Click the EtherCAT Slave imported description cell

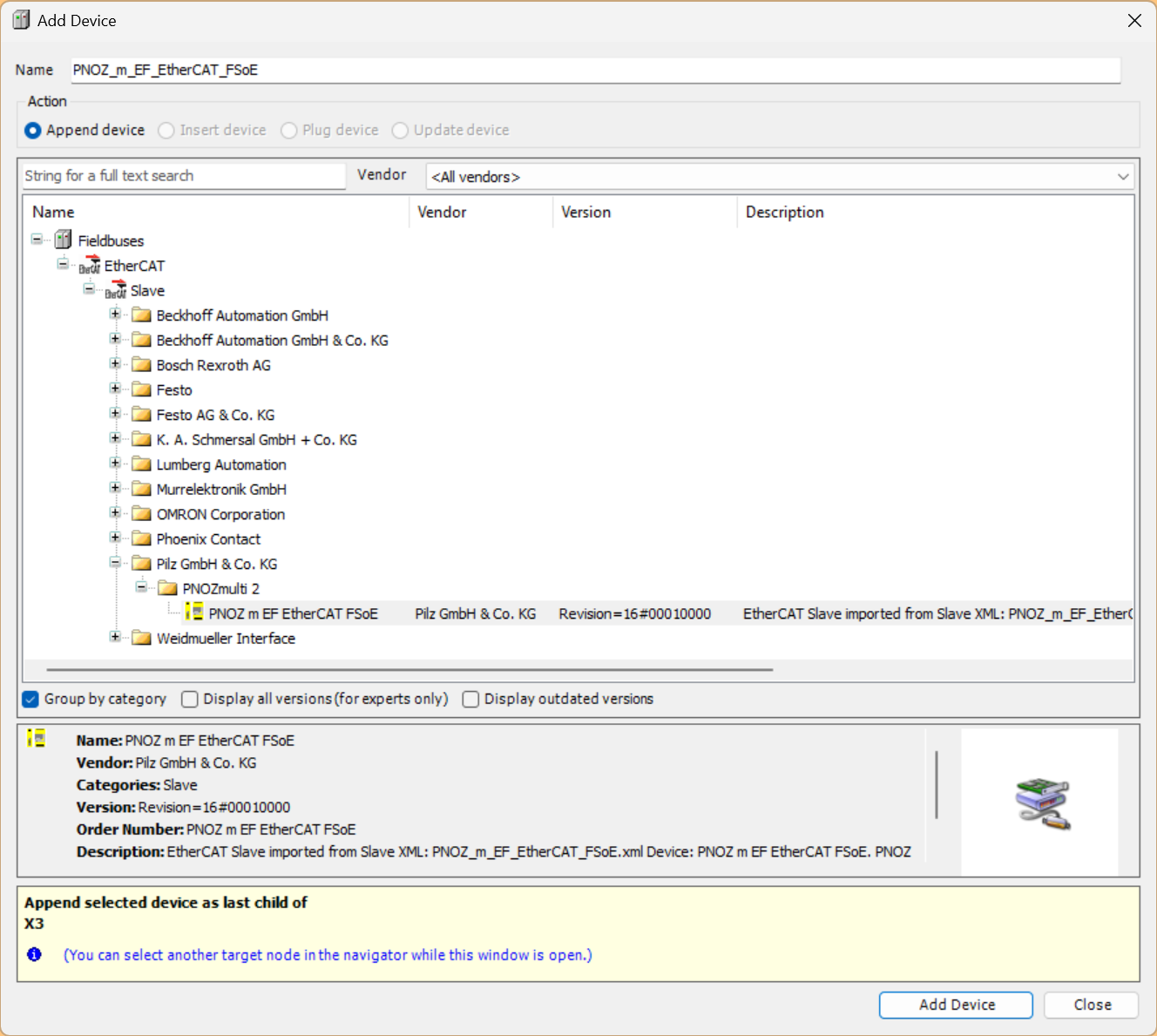[x=937, y=613]
